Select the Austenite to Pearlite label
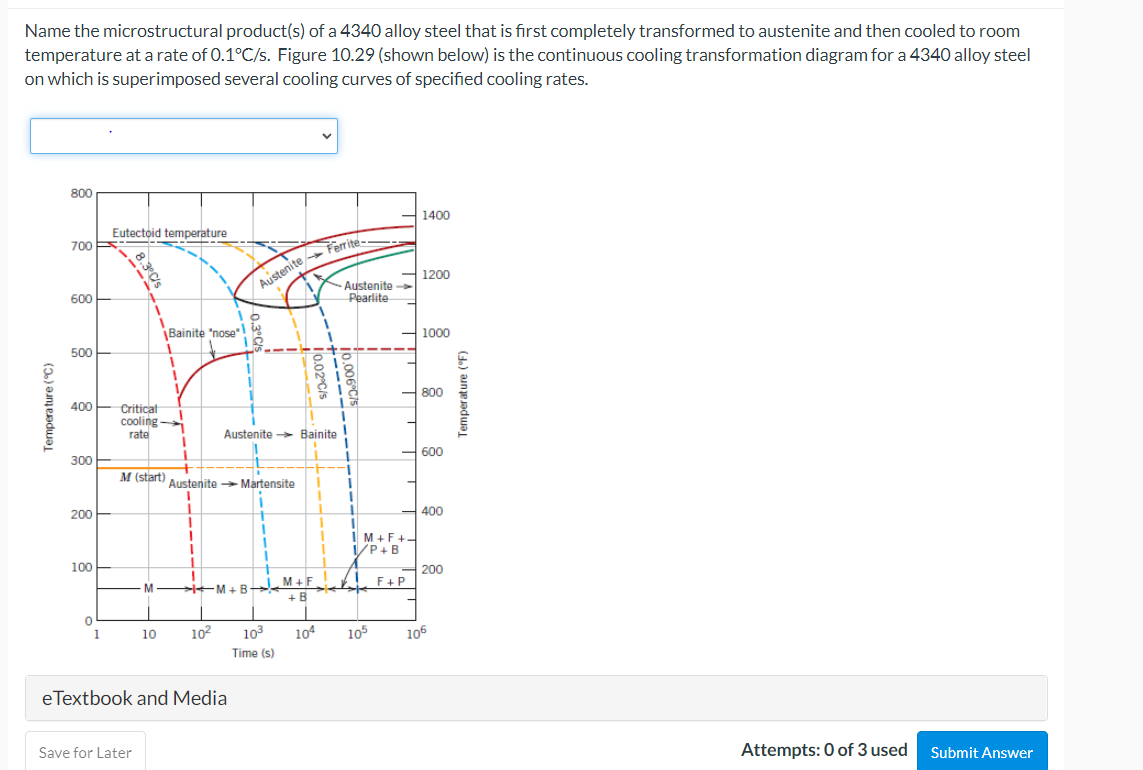This screenshot has width=1143, height=770. (x=369, y=290)
